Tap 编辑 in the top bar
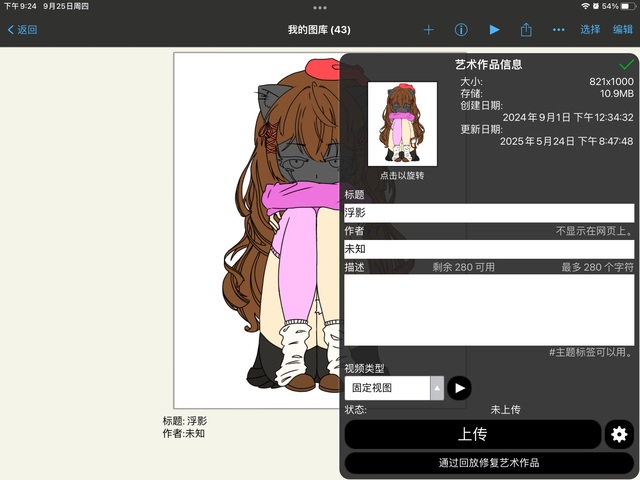 pyautogui.click(x=623, y=30)
